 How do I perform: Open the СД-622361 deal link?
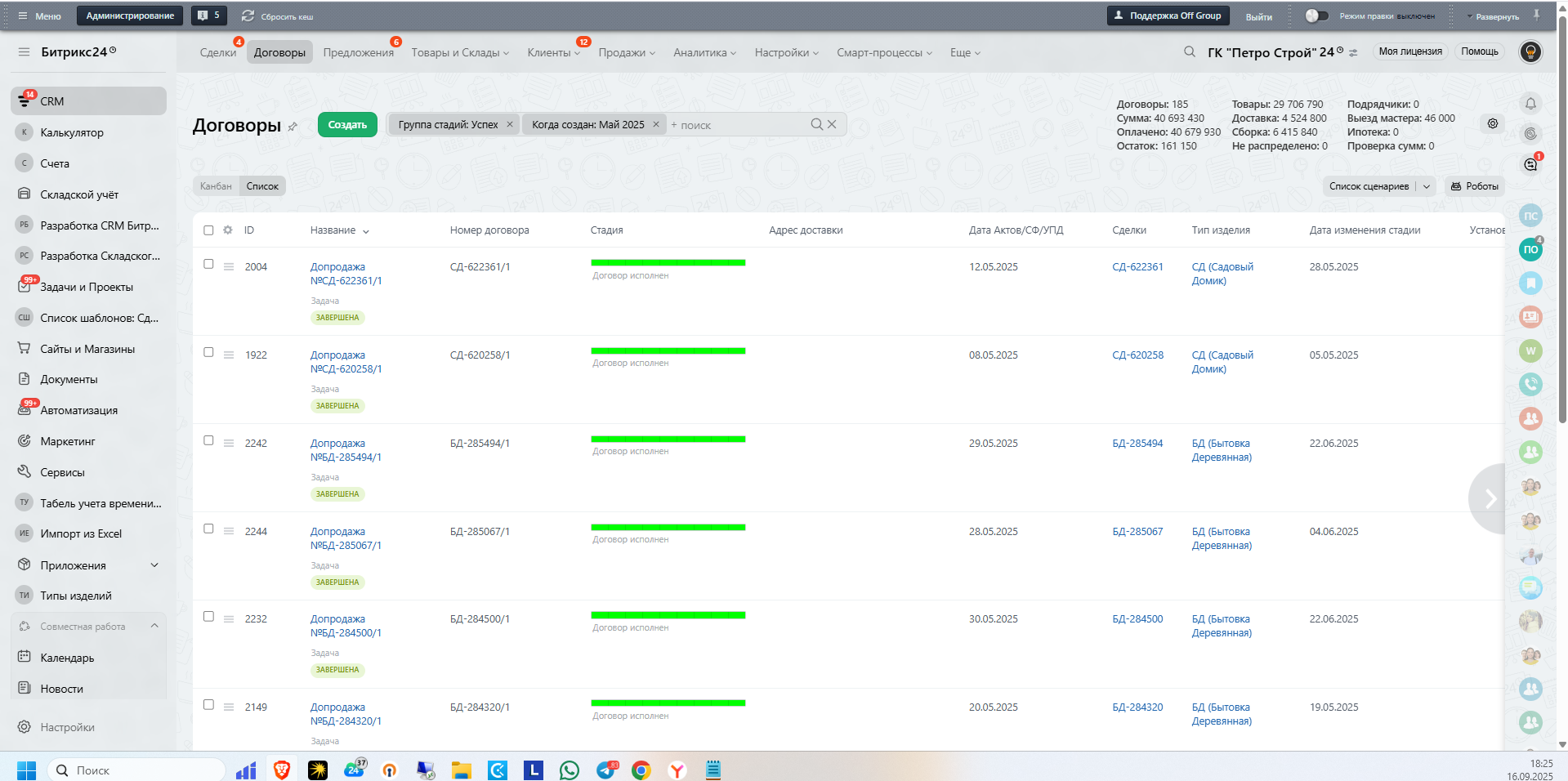(1137, 267)
